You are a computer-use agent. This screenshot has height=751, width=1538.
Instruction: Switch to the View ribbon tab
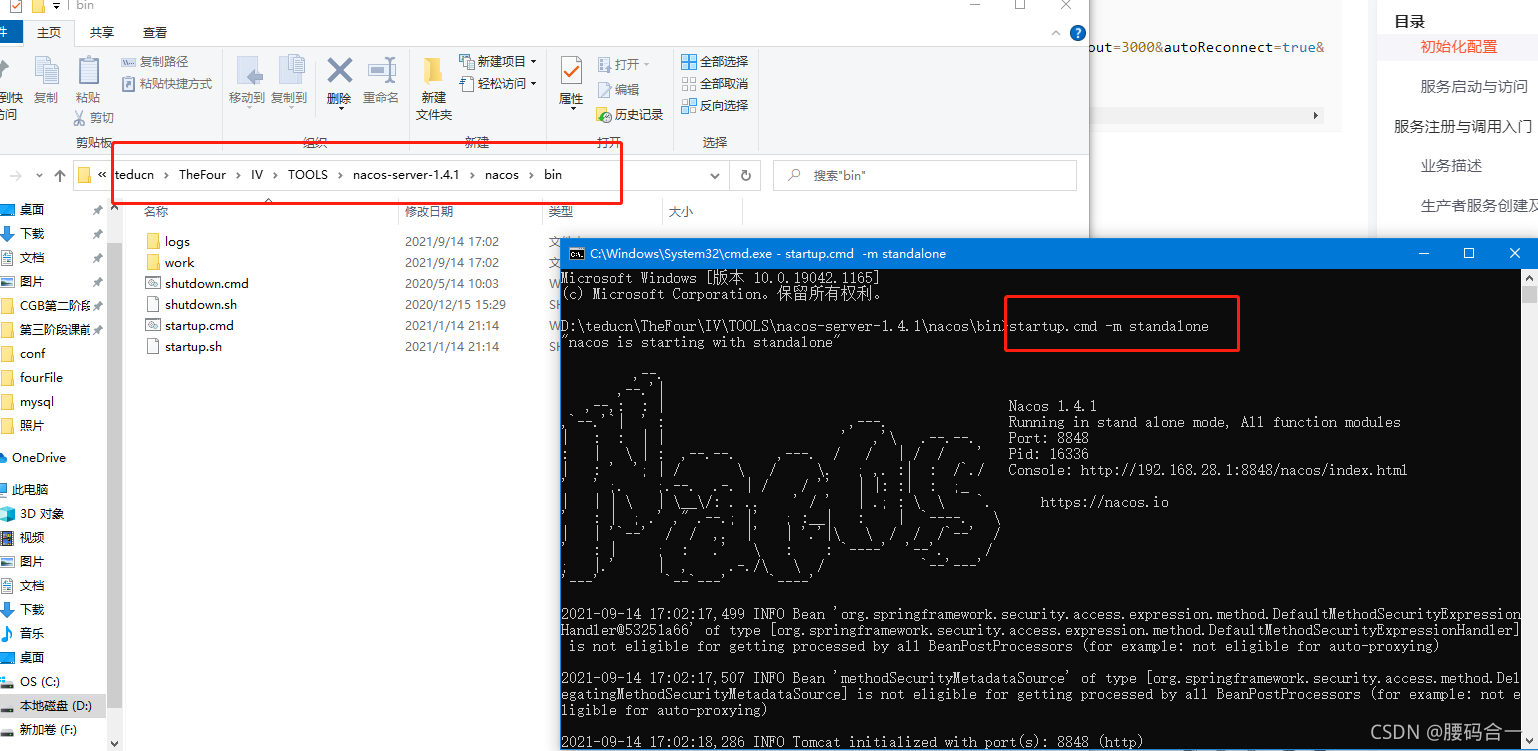click(x=155, y=33)
